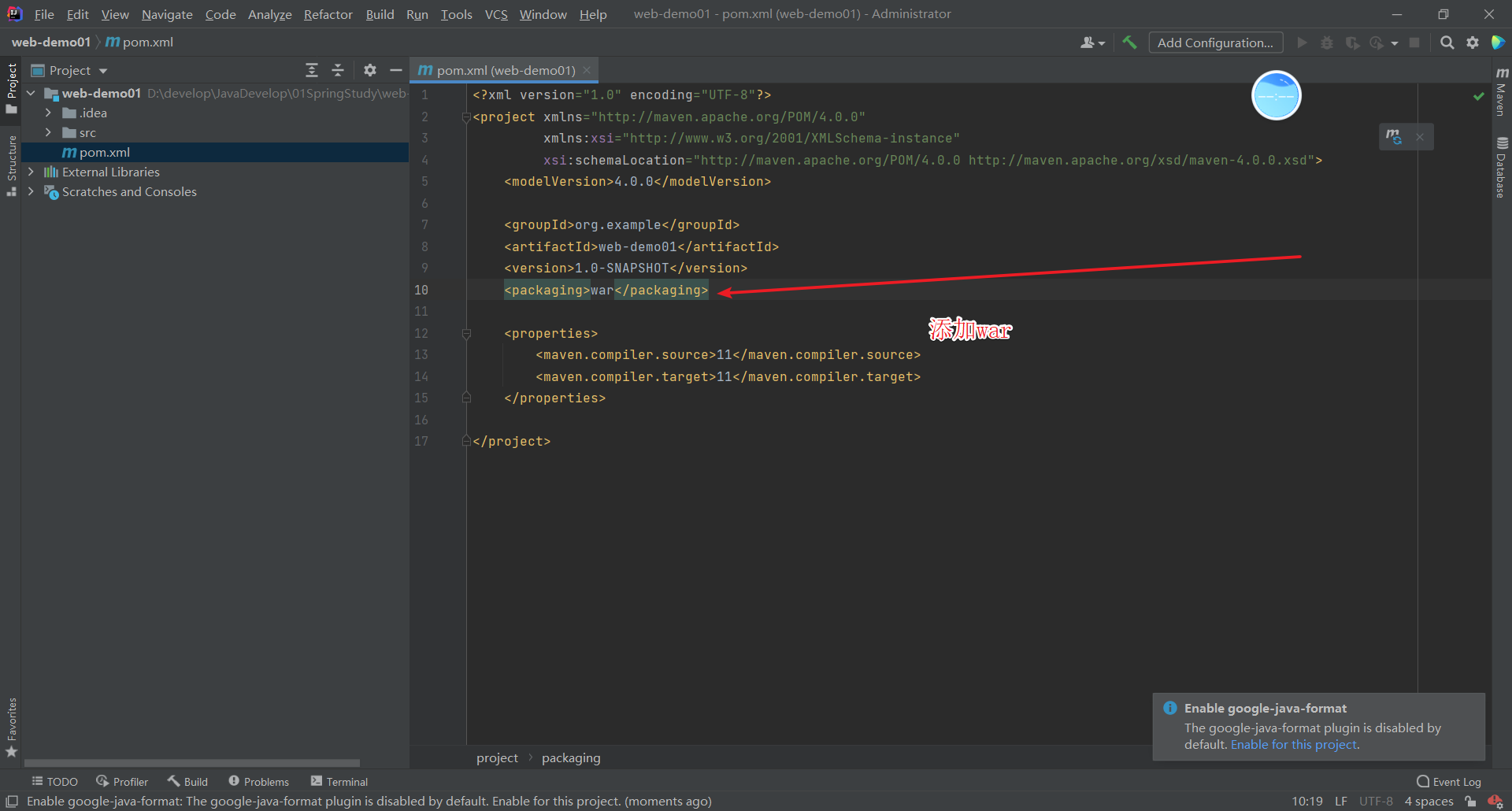Screen dimensions: 1512x811
Task: Open the TODO tool window tab
Action: (54, 781)
